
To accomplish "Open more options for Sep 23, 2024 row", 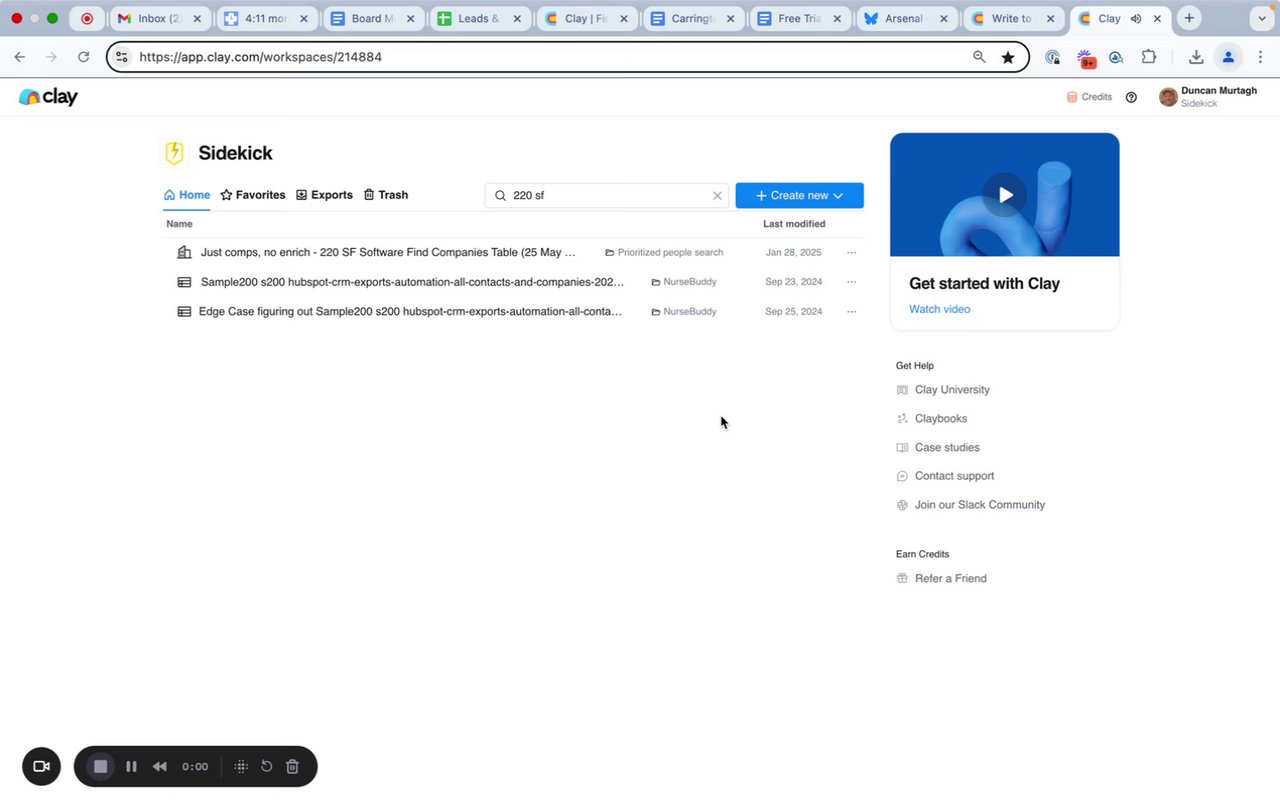I will (x=852, y=282).
